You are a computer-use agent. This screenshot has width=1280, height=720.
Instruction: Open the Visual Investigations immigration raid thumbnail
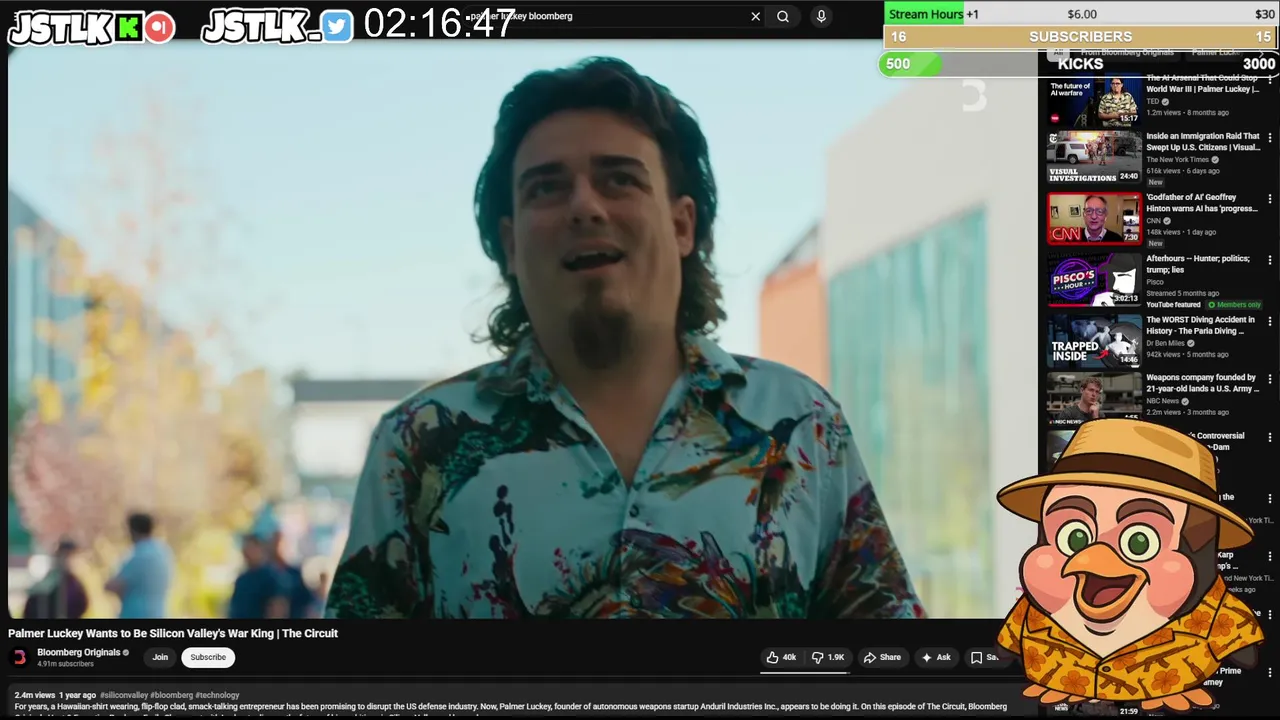(1094, 157)
